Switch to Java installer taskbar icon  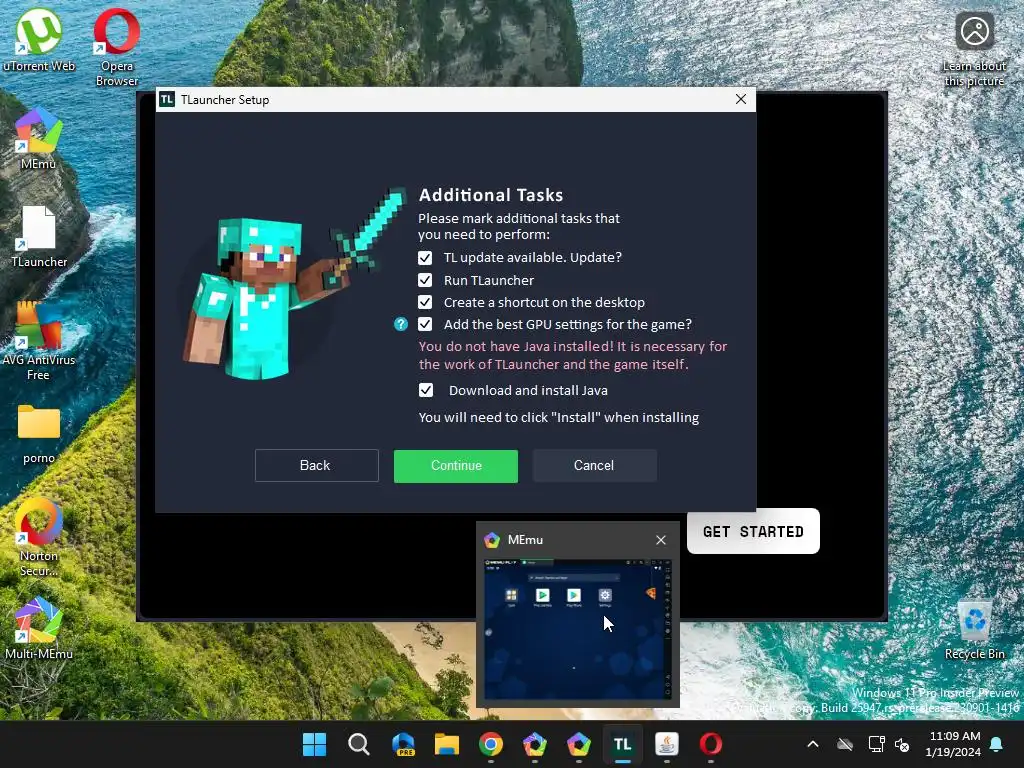pyautogui.click(x=667, y=744)
